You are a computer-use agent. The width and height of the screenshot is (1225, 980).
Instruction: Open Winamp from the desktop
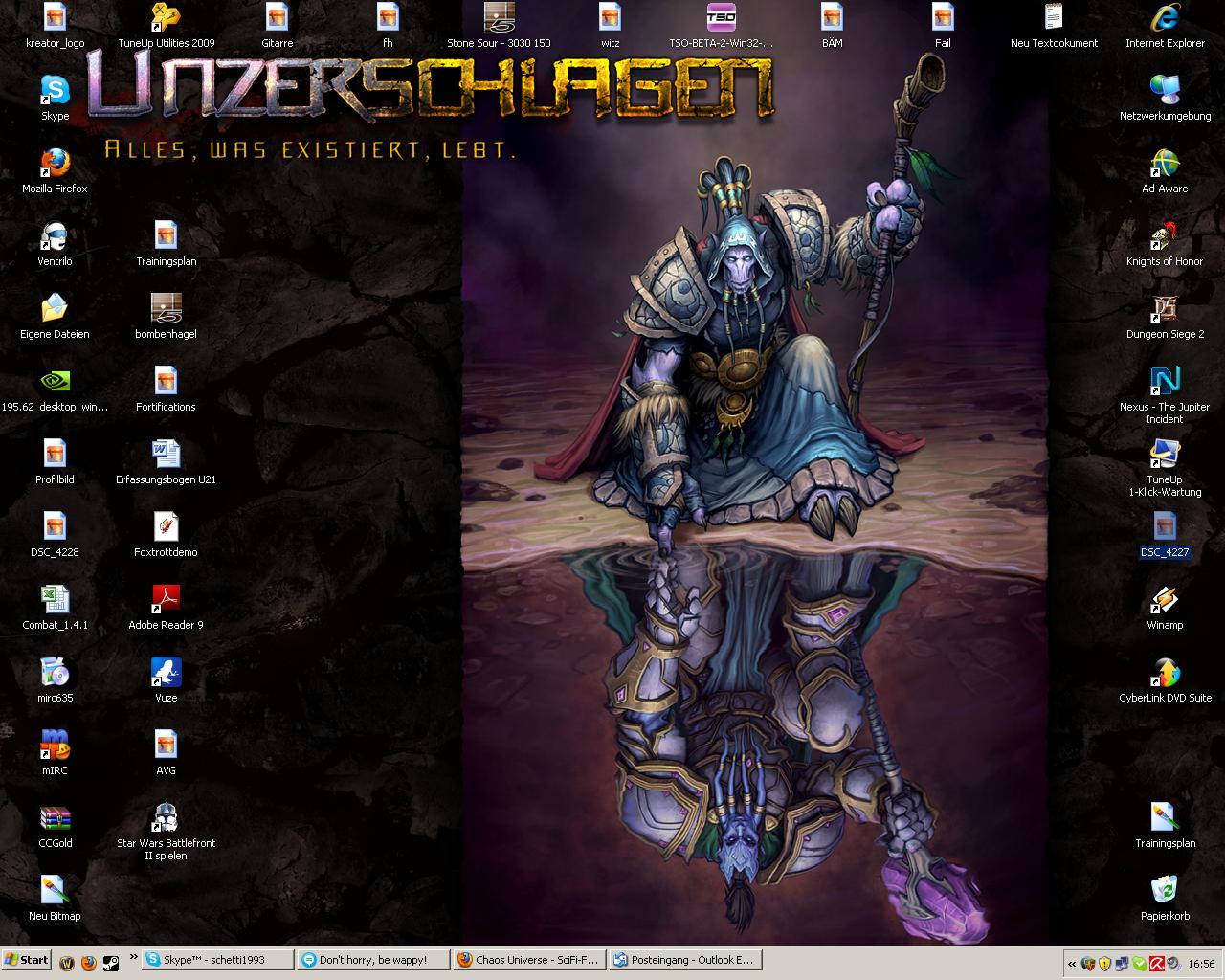click(1165, 602)
